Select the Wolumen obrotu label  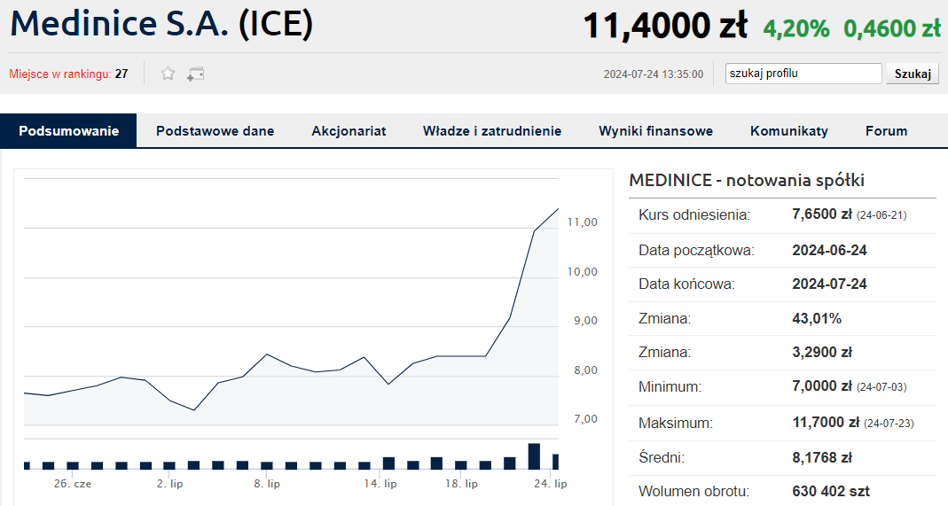click(x=693, y=491)
